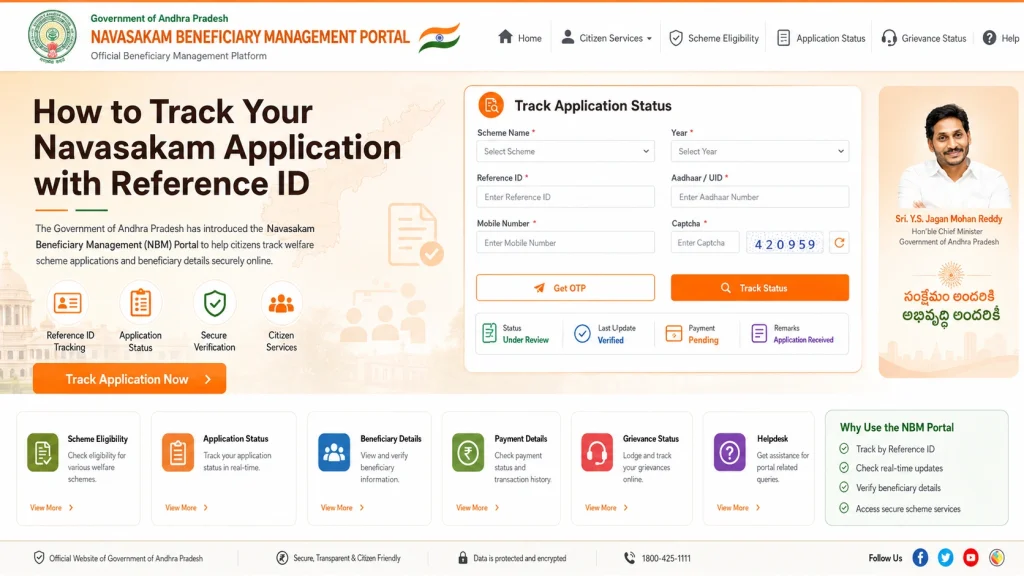This screenshot has height=576, width=1024.
Task: Click the 'Navasakam Beneficiary Management Portal' title
Action: click(250, 37)
